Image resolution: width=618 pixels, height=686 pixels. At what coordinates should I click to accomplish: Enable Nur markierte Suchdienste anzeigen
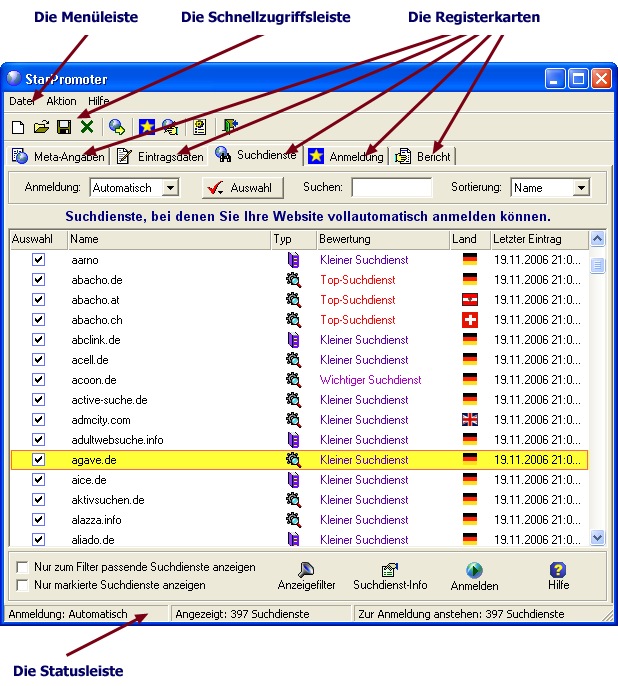coord(22,585)
